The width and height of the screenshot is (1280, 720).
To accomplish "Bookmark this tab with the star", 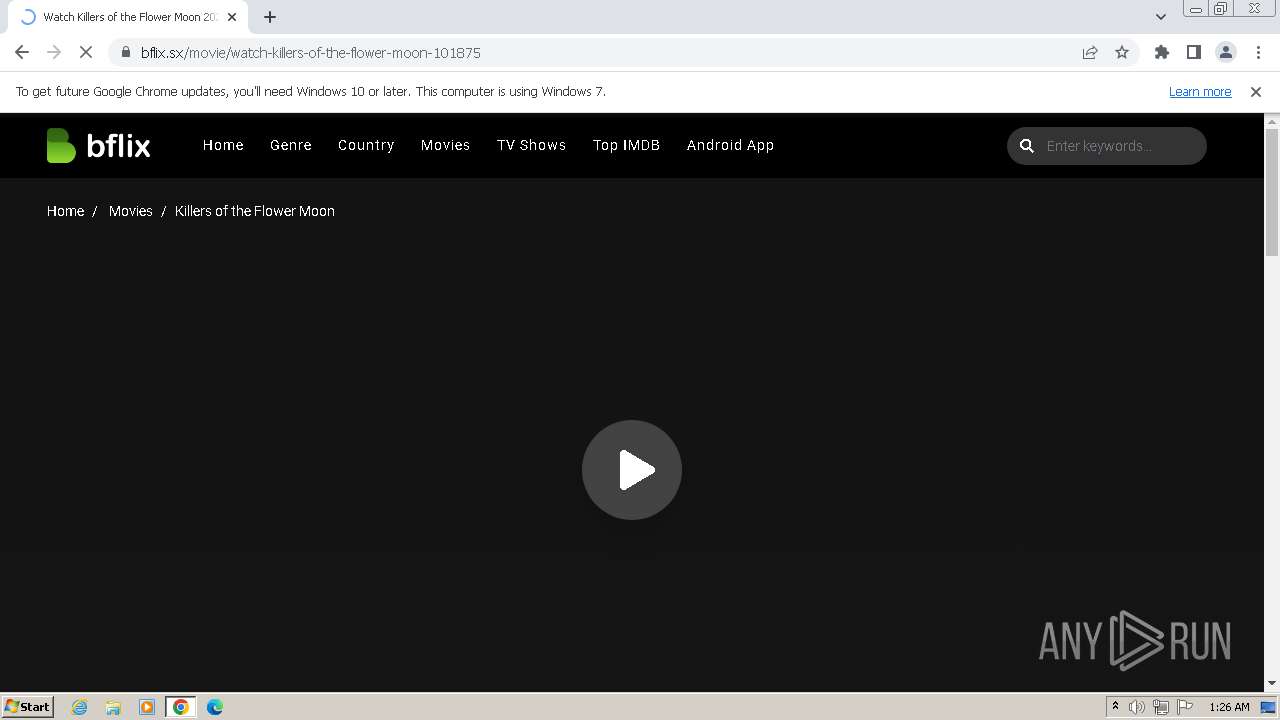I will 1122,52.
